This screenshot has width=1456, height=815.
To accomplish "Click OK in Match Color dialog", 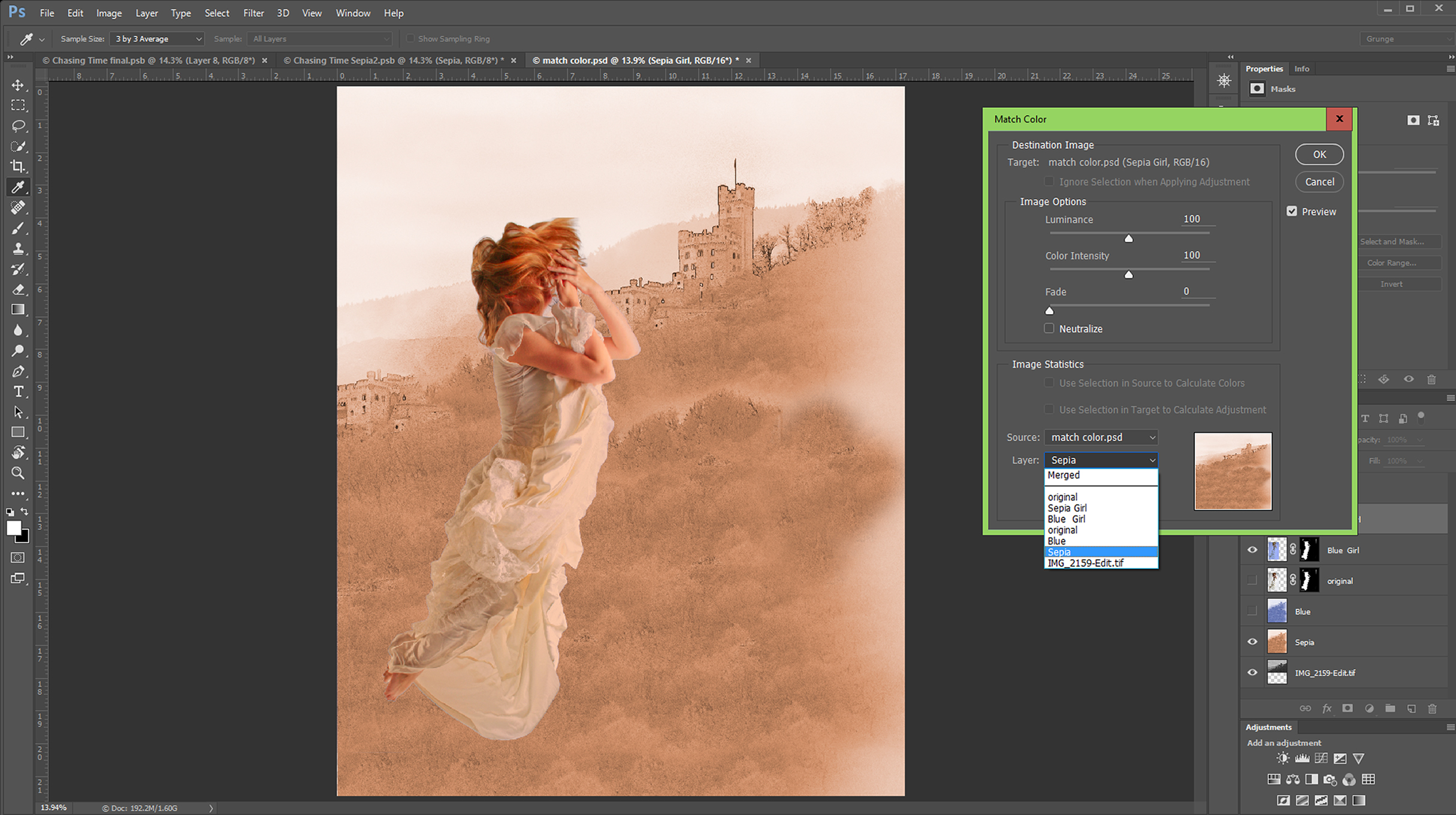I will (x=1319, y=155).
